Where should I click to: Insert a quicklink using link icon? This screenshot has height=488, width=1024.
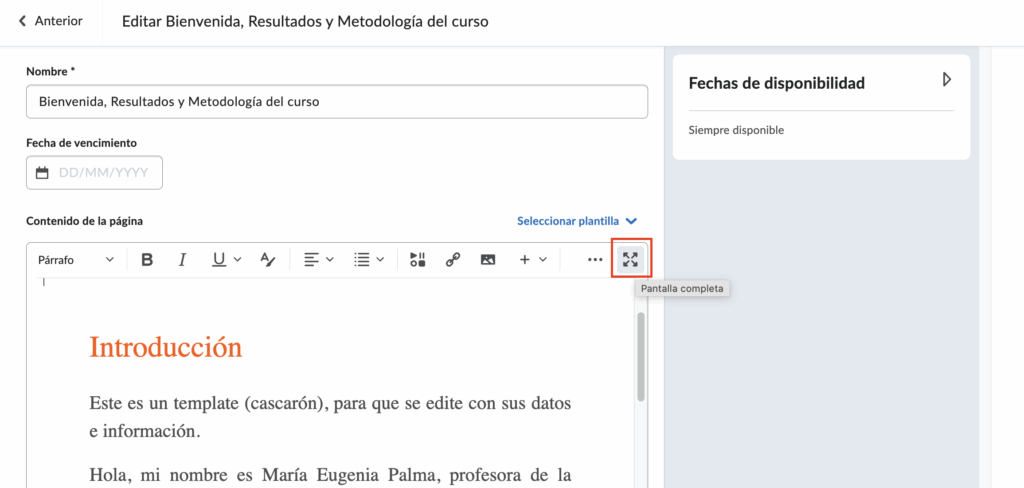[x=453, y=260]
